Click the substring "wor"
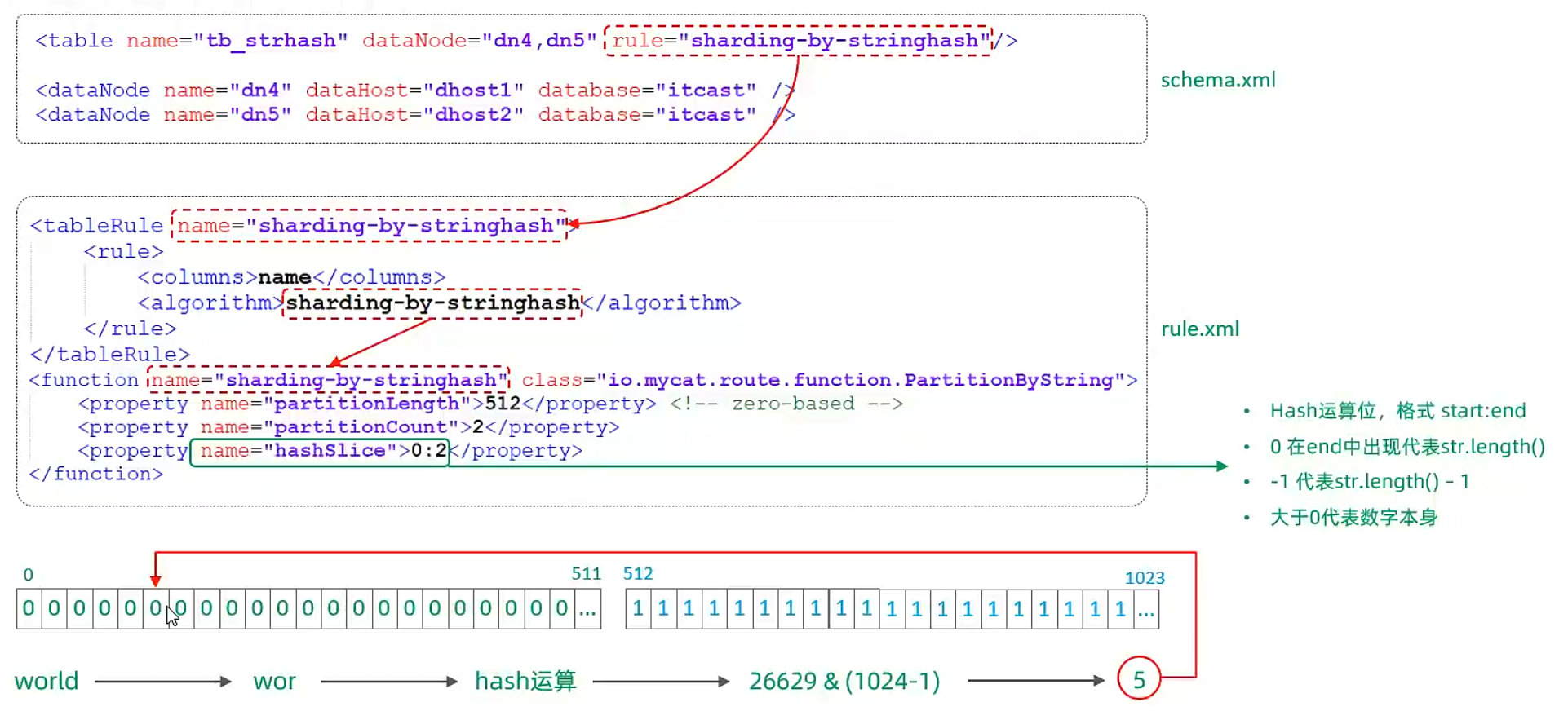Image resolution: width=1568 pixels, height=711 pixels. coord(274,682)
